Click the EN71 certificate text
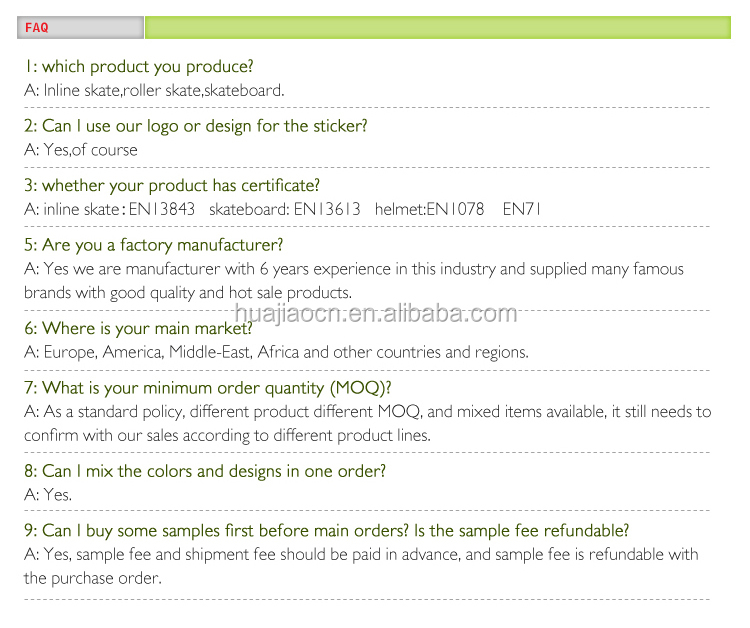 pyautogui.click(x=521, y=209)
